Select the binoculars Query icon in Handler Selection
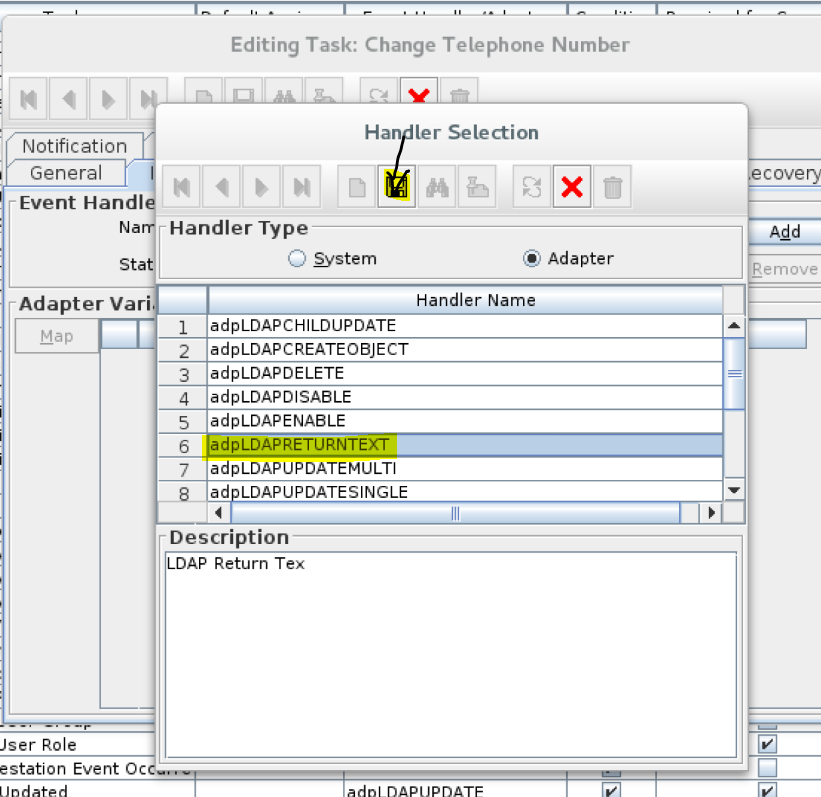821x797 pixels. point(437,186)
